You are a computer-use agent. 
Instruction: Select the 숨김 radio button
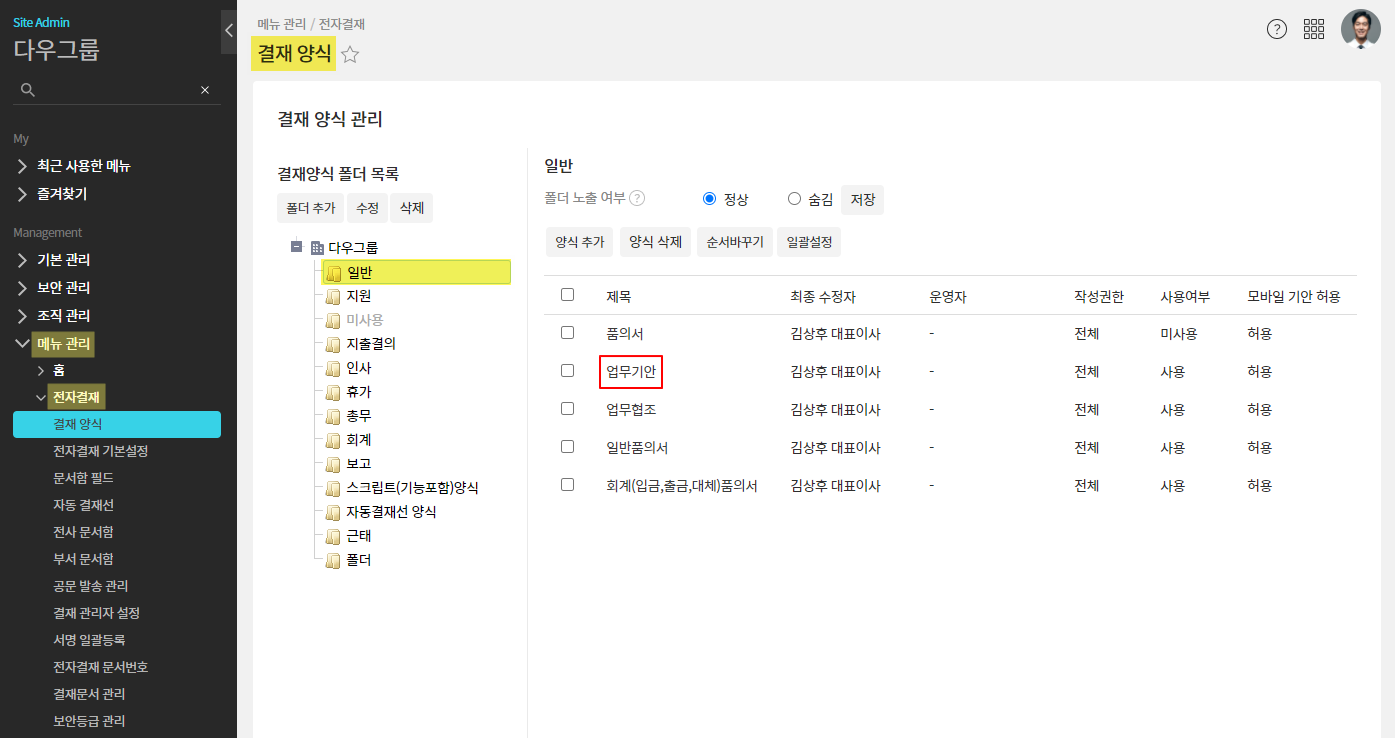(x=795, y=199)
